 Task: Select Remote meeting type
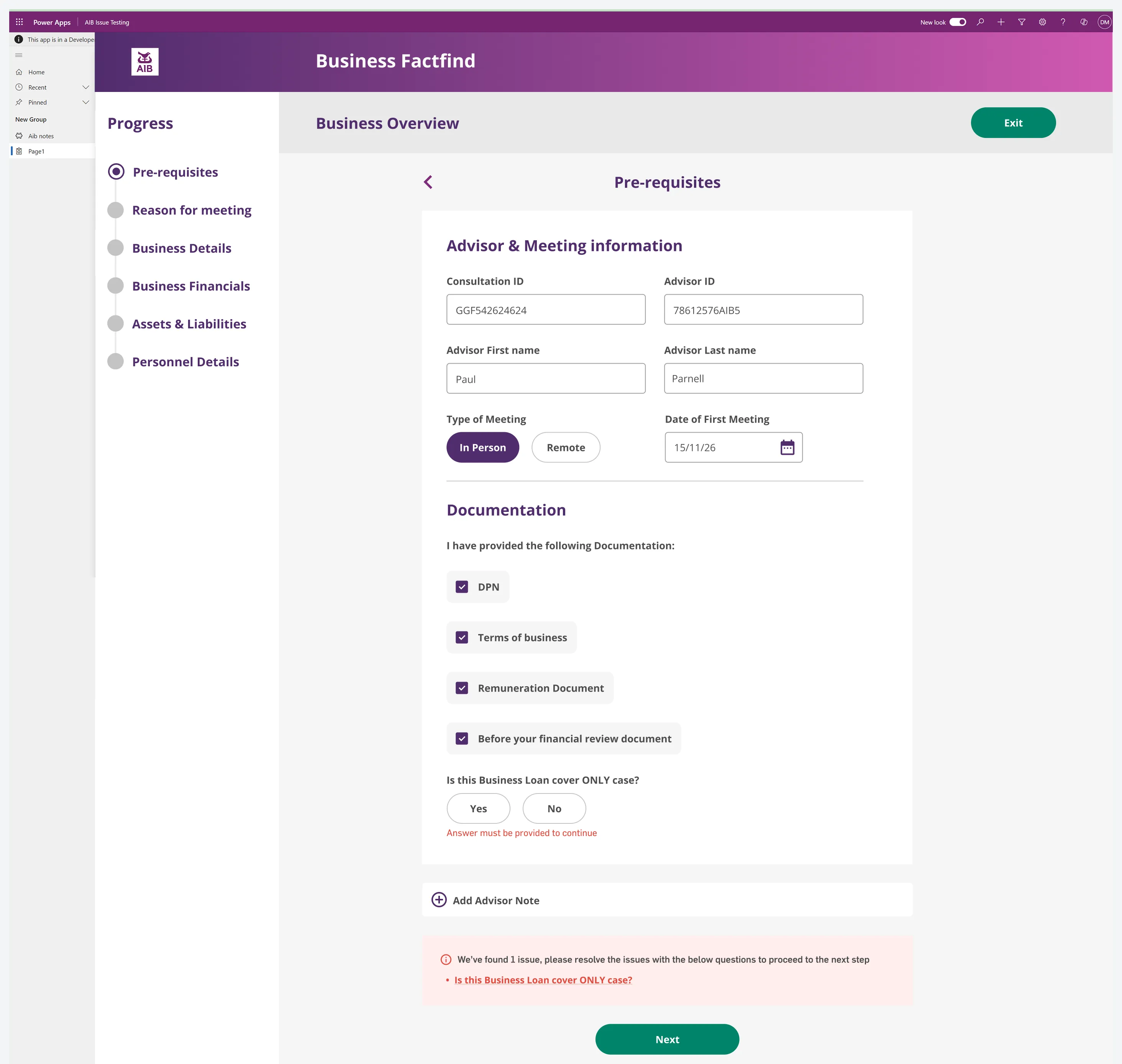tap(566, 448)
